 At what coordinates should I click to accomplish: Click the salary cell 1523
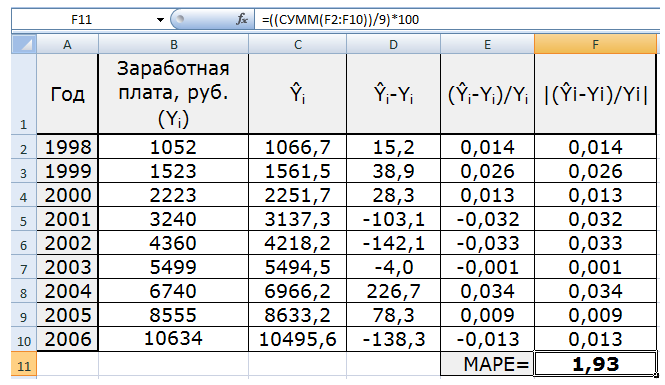[x=173, y=171]
